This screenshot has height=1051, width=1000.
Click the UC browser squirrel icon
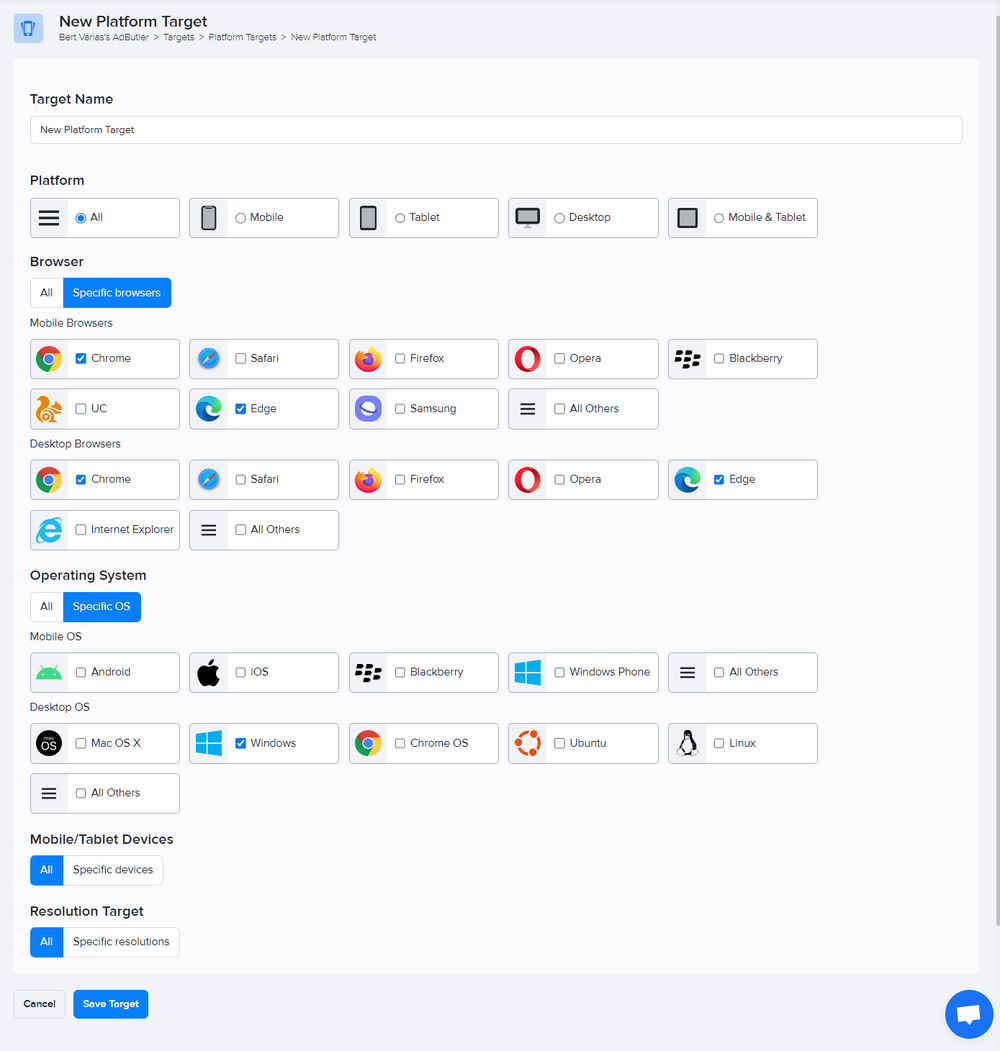point(49,409)
